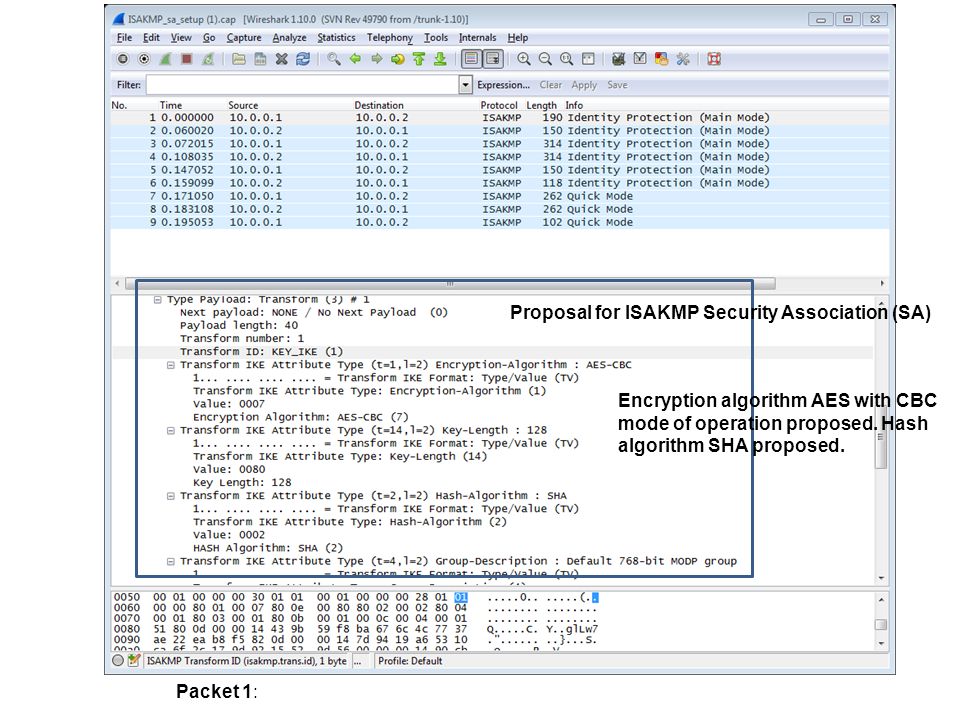Click the Apply filter button

coord(584,85)
